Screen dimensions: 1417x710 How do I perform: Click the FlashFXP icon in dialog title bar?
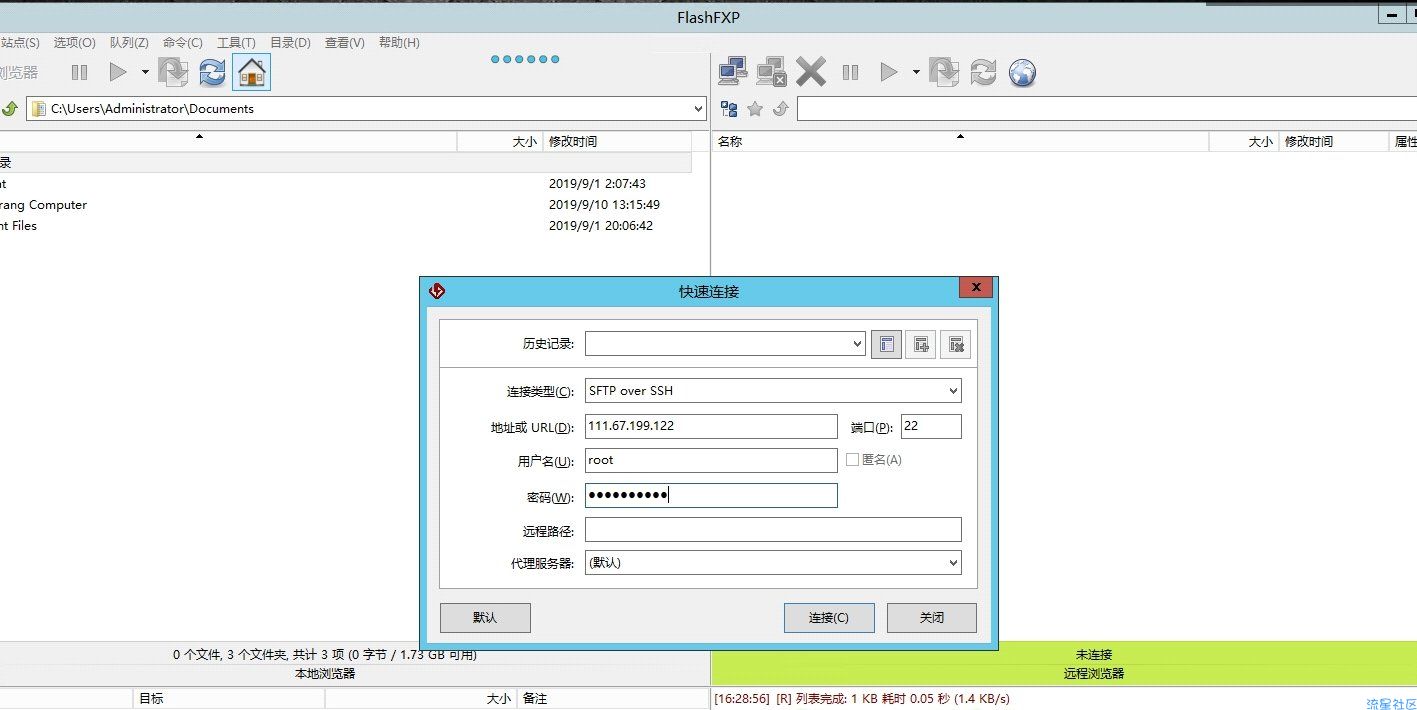(436, 291)
